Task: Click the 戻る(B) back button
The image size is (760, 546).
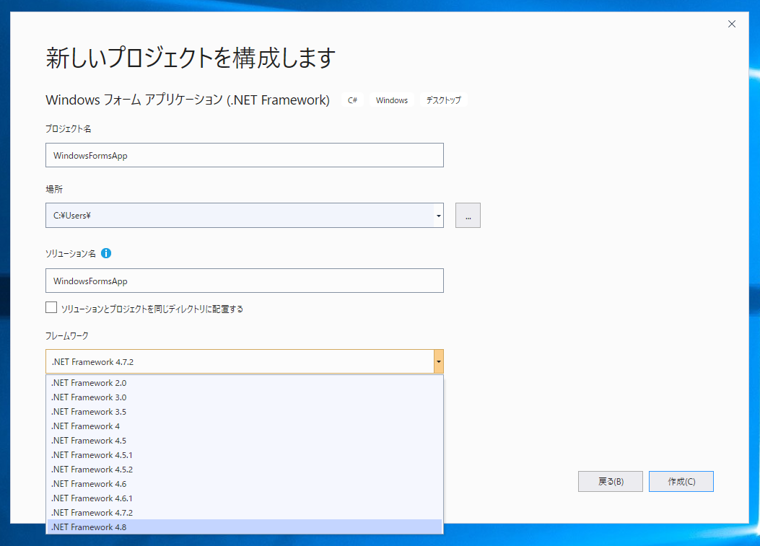Action: (610, 482)
